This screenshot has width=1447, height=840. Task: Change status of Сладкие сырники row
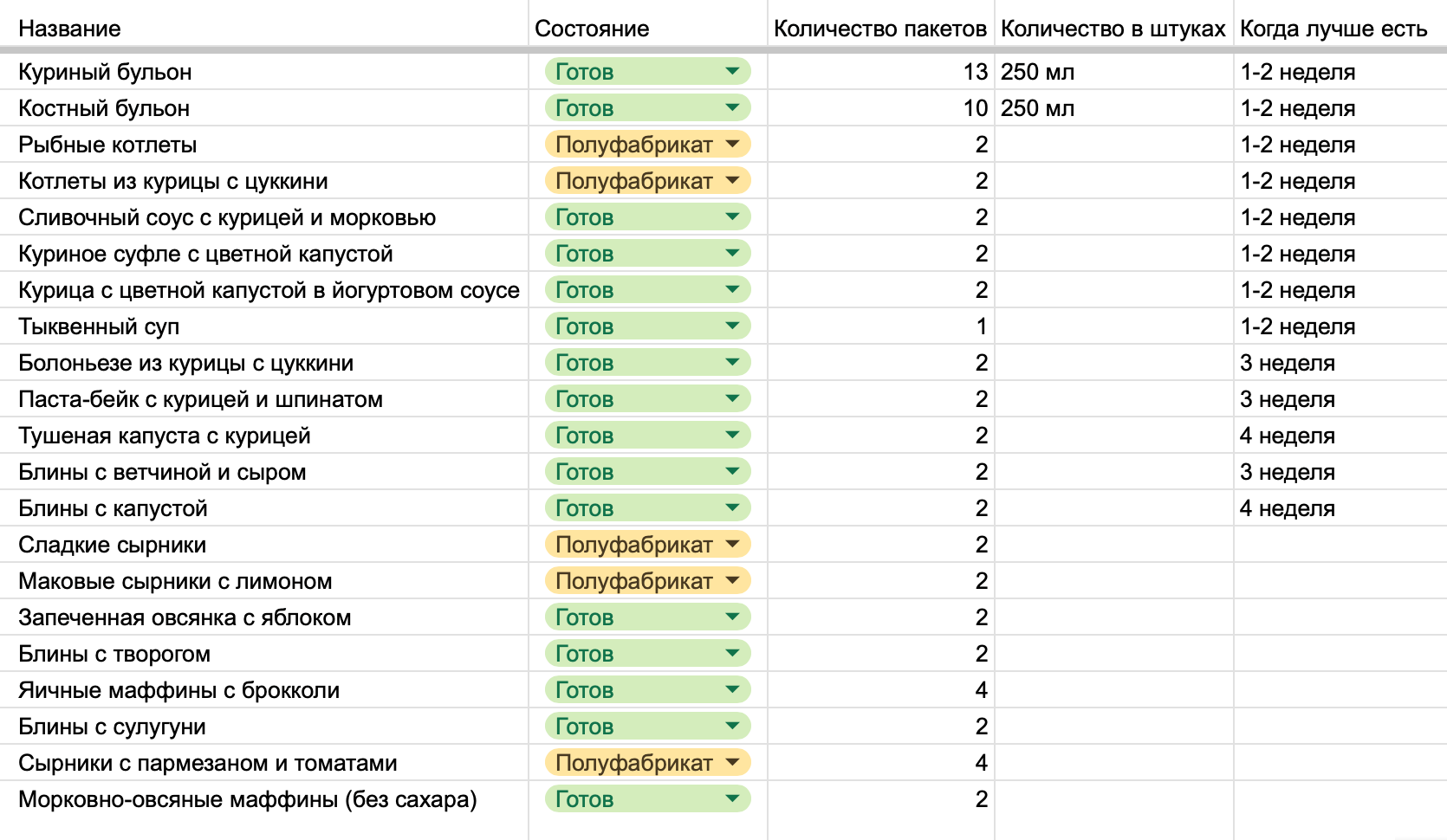coord(732,544)
